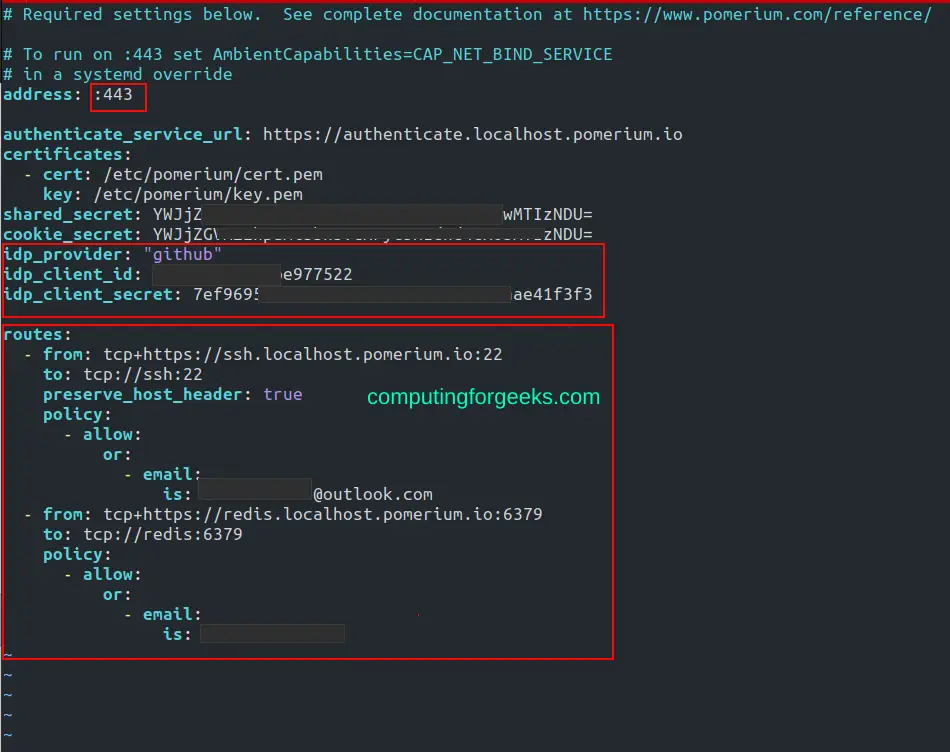Click key path /etc/pomerium/key.pem
Image resolution: width=950 pixels, height=752 pixels.
click(198, 195)
